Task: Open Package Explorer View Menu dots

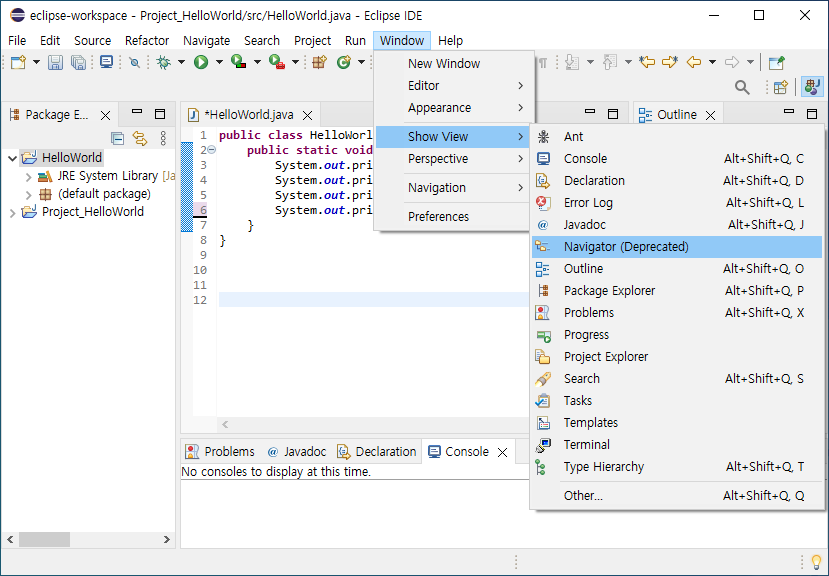Action: point(163,139)
